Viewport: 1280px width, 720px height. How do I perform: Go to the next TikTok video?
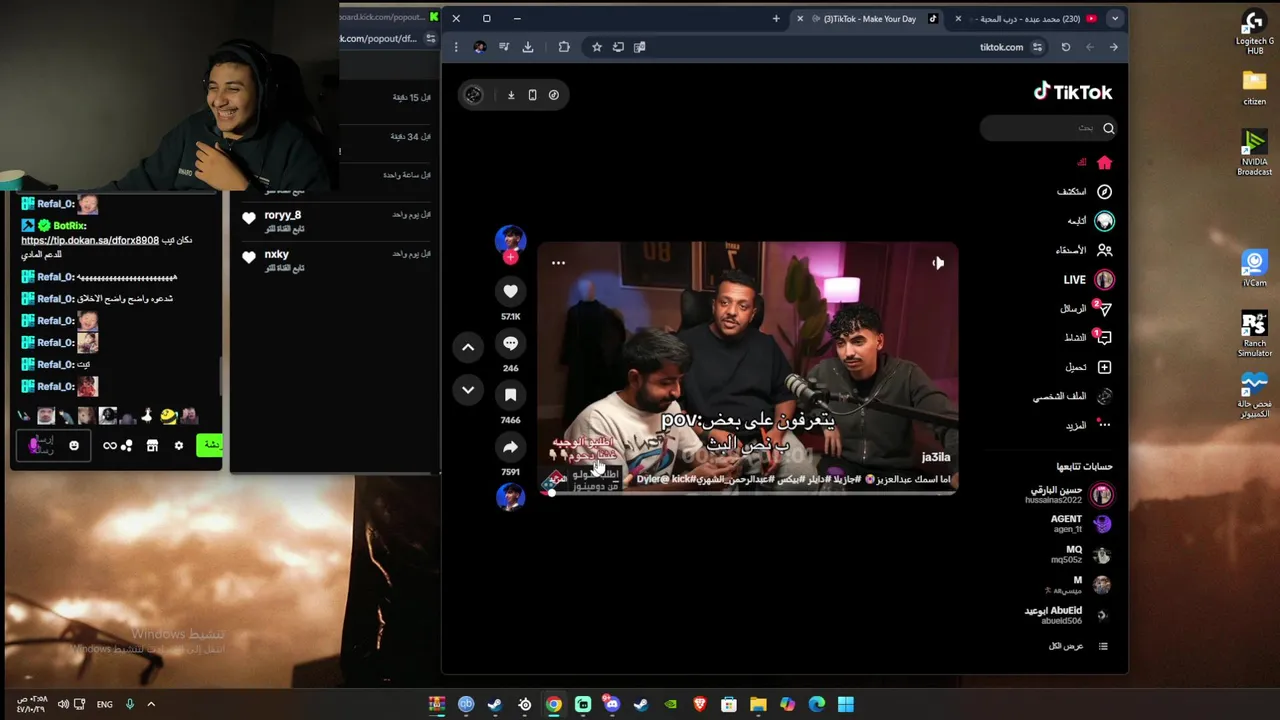coord(468,389)
